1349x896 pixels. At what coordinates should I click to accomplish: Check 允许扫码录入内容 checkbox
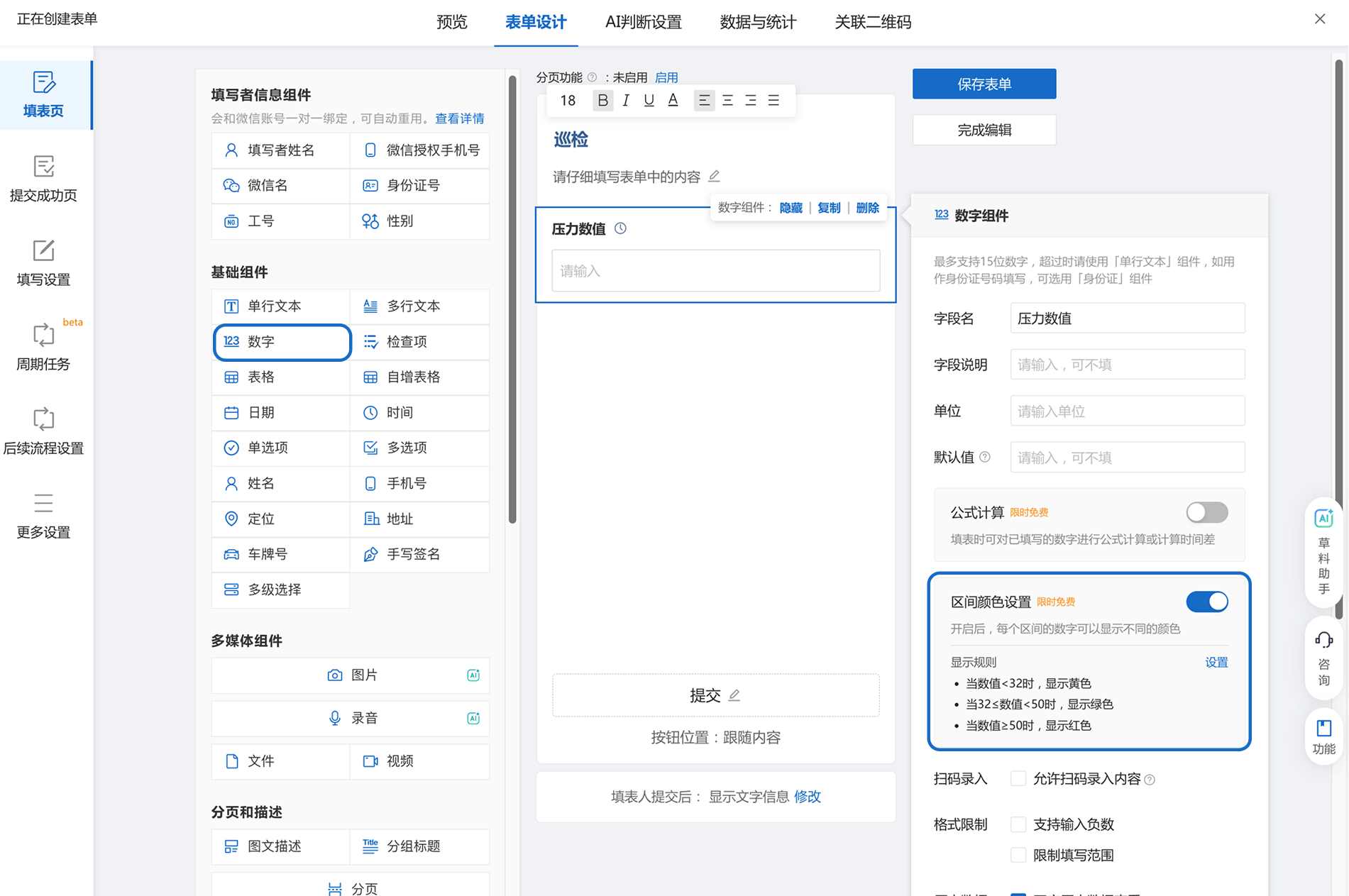[1018, 779]
